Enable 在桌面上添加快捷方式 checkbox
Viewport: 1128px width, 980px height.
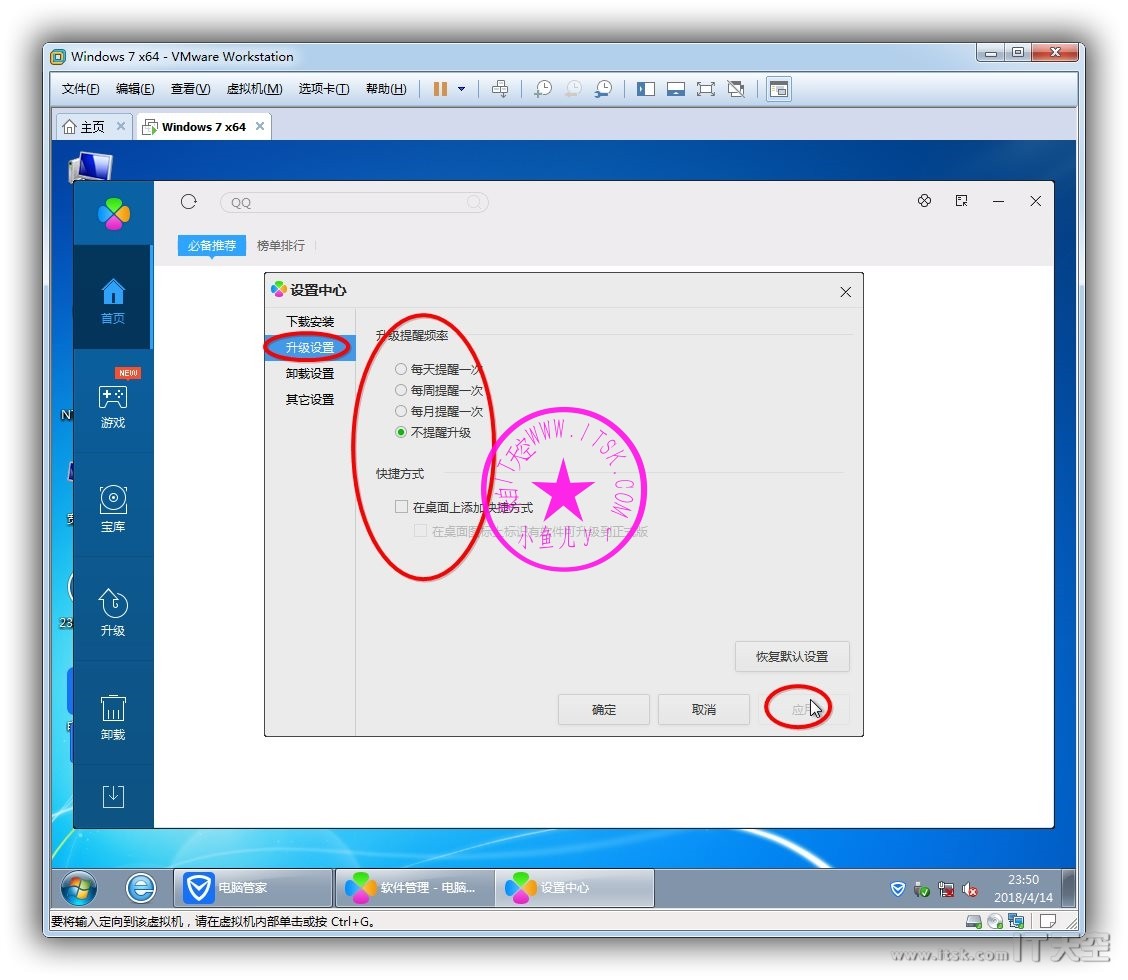(401, 507)
